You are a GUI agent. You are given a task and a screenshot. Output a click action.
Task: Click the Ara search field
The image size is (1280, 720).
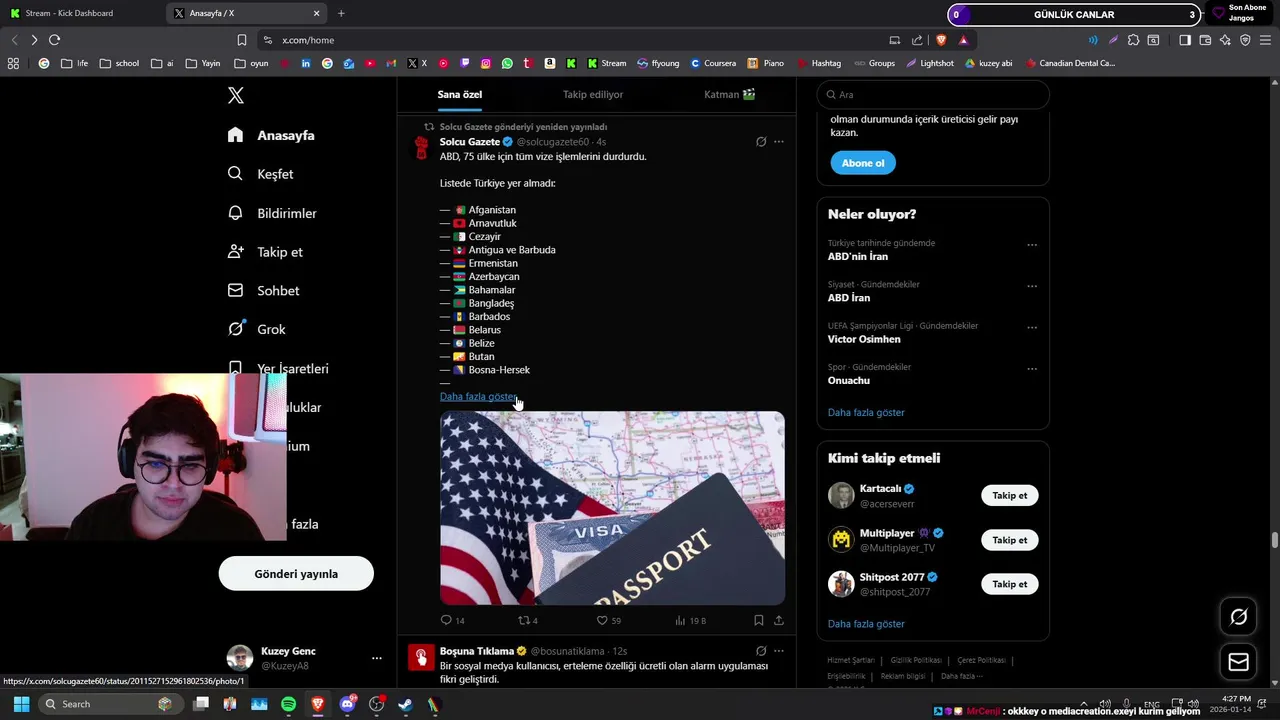tap(933, 94)
